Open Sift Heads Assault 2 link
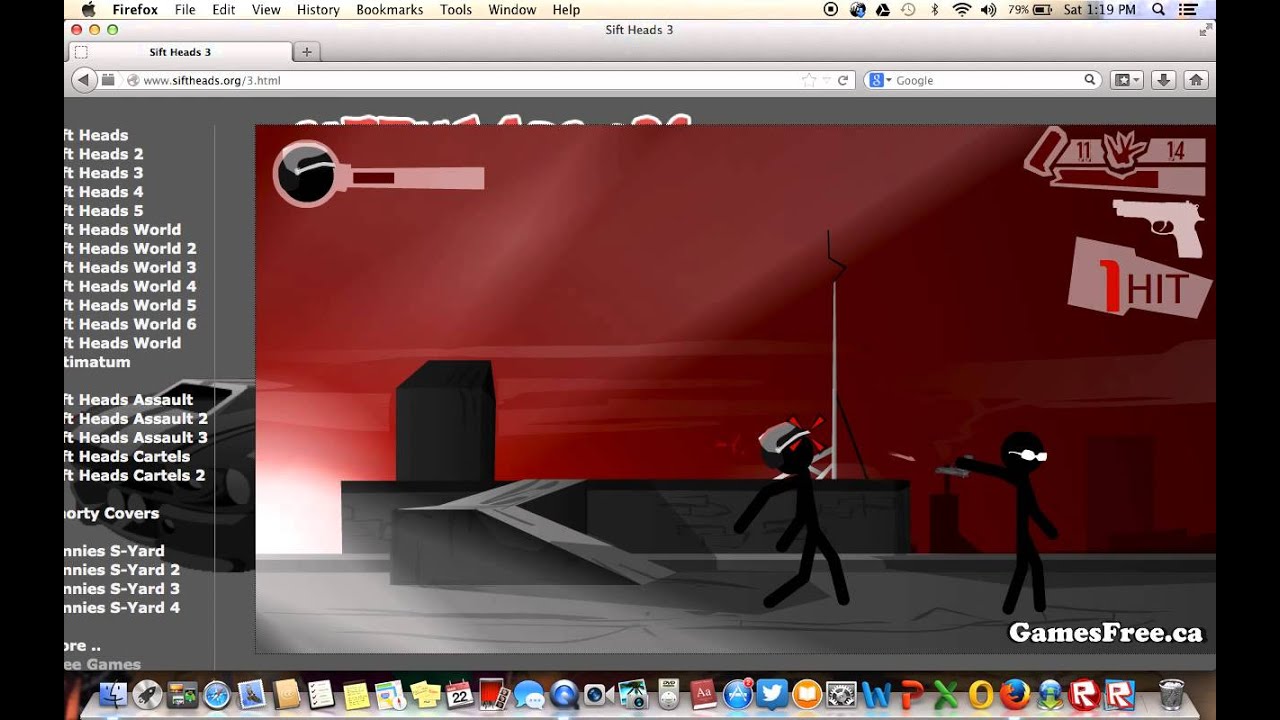 click(136, 419)
